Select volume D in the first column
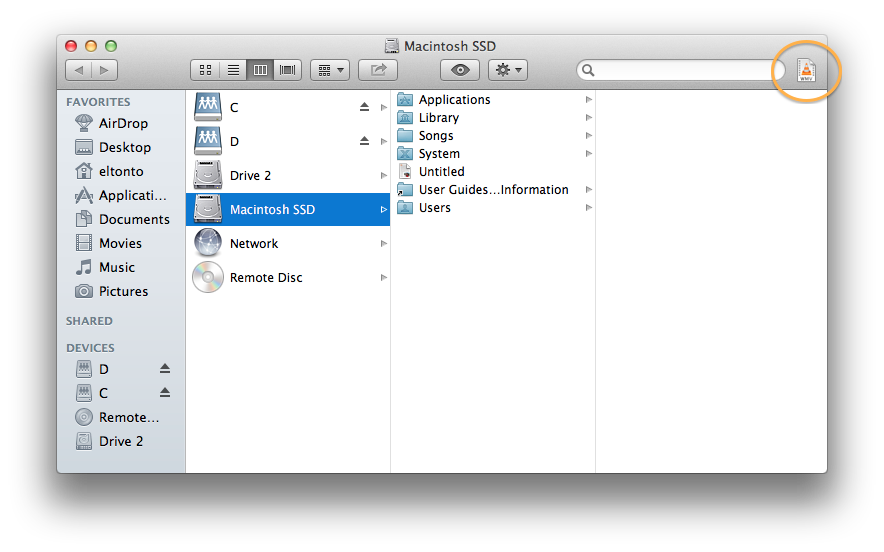This screenshot has height=552, width=884. coord(288,141)
